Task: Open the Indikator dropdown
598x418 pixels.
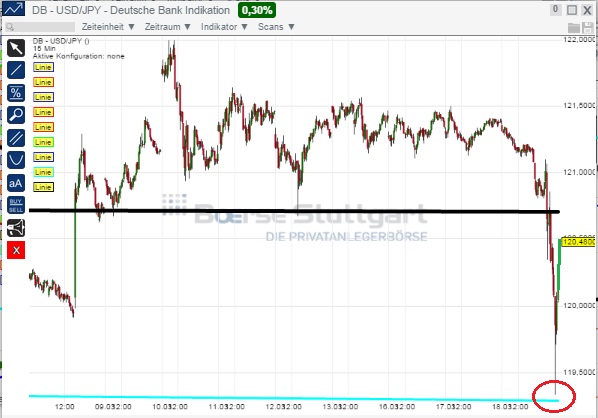Action: click(x=224, y=27)
